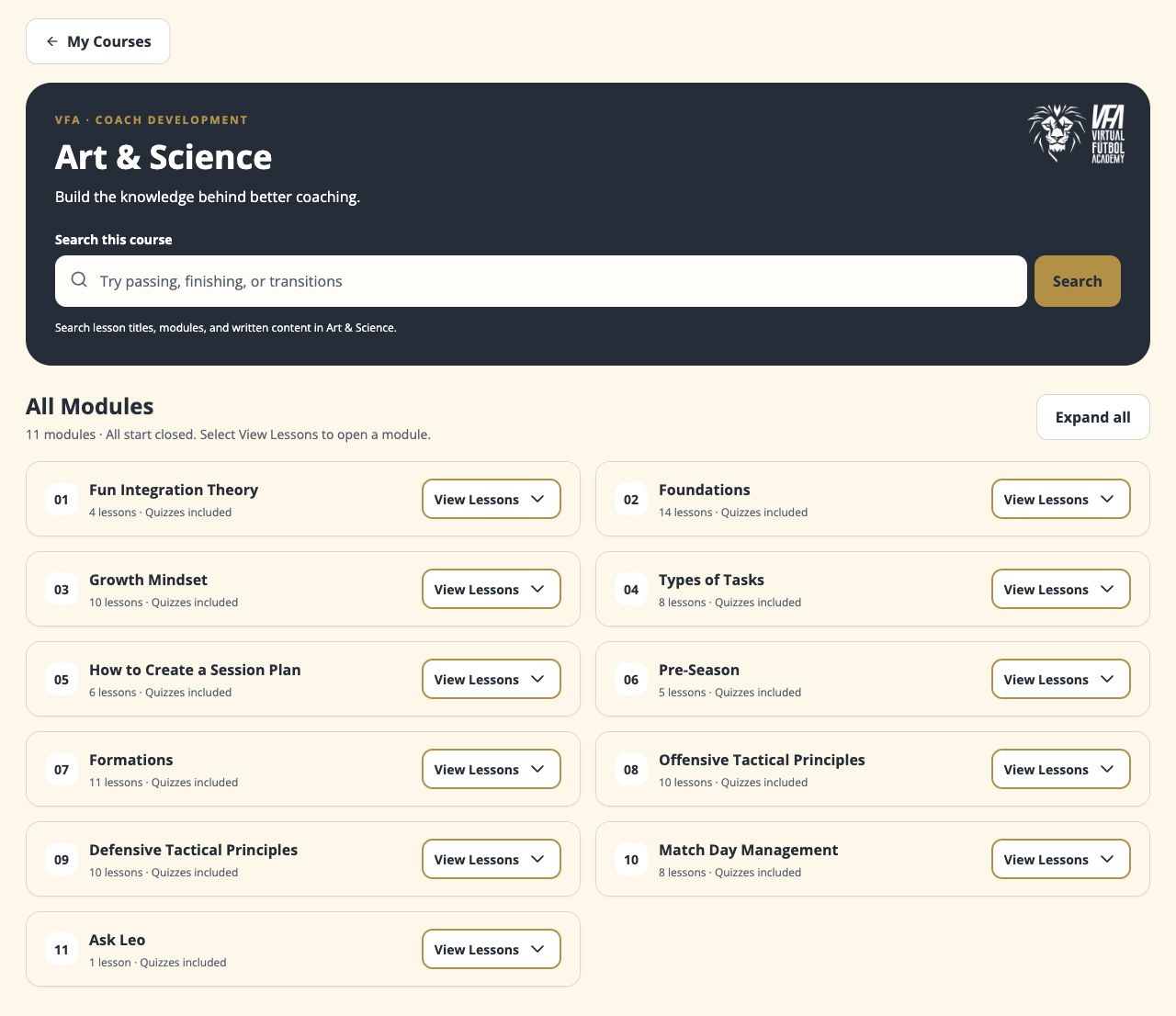Expand Growth Mindset lessons
1176x1016 pixels.
pyautogui.click(x=492, y=589)
